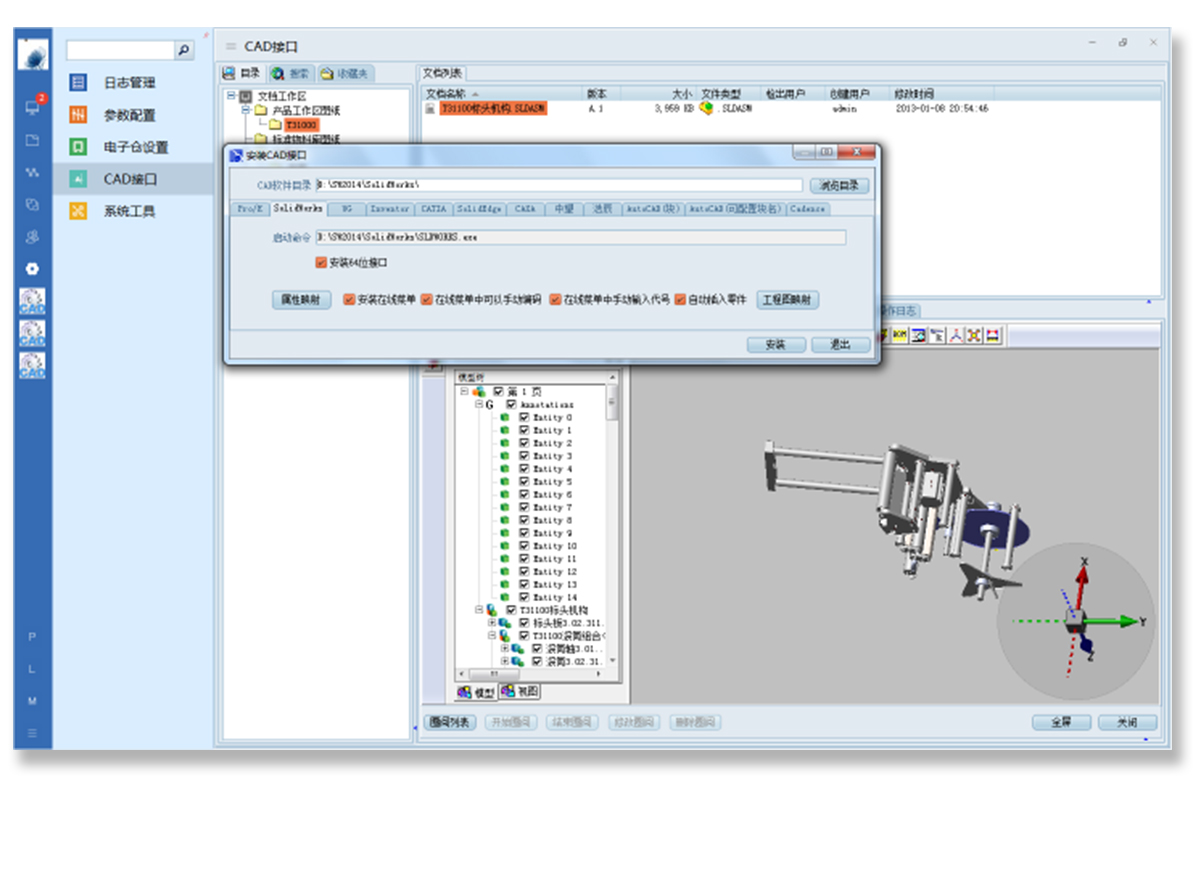This screenshot has height=893, width=1200.
Task: Open the monitor icon with notification badge
Action: (x=32, y=107)
